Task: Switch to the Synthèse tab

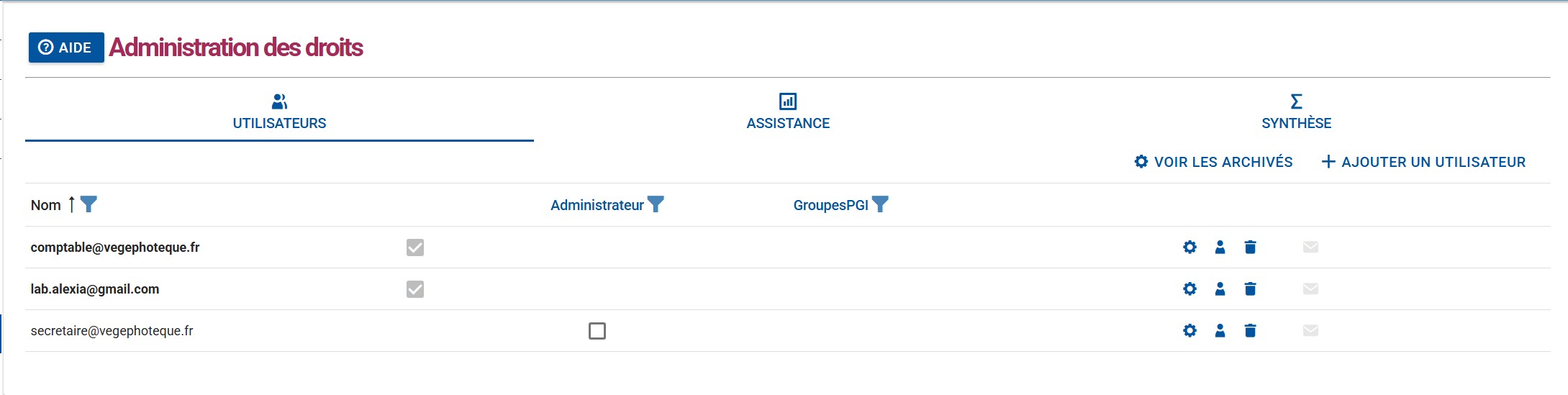Action: pos(1296,112)
